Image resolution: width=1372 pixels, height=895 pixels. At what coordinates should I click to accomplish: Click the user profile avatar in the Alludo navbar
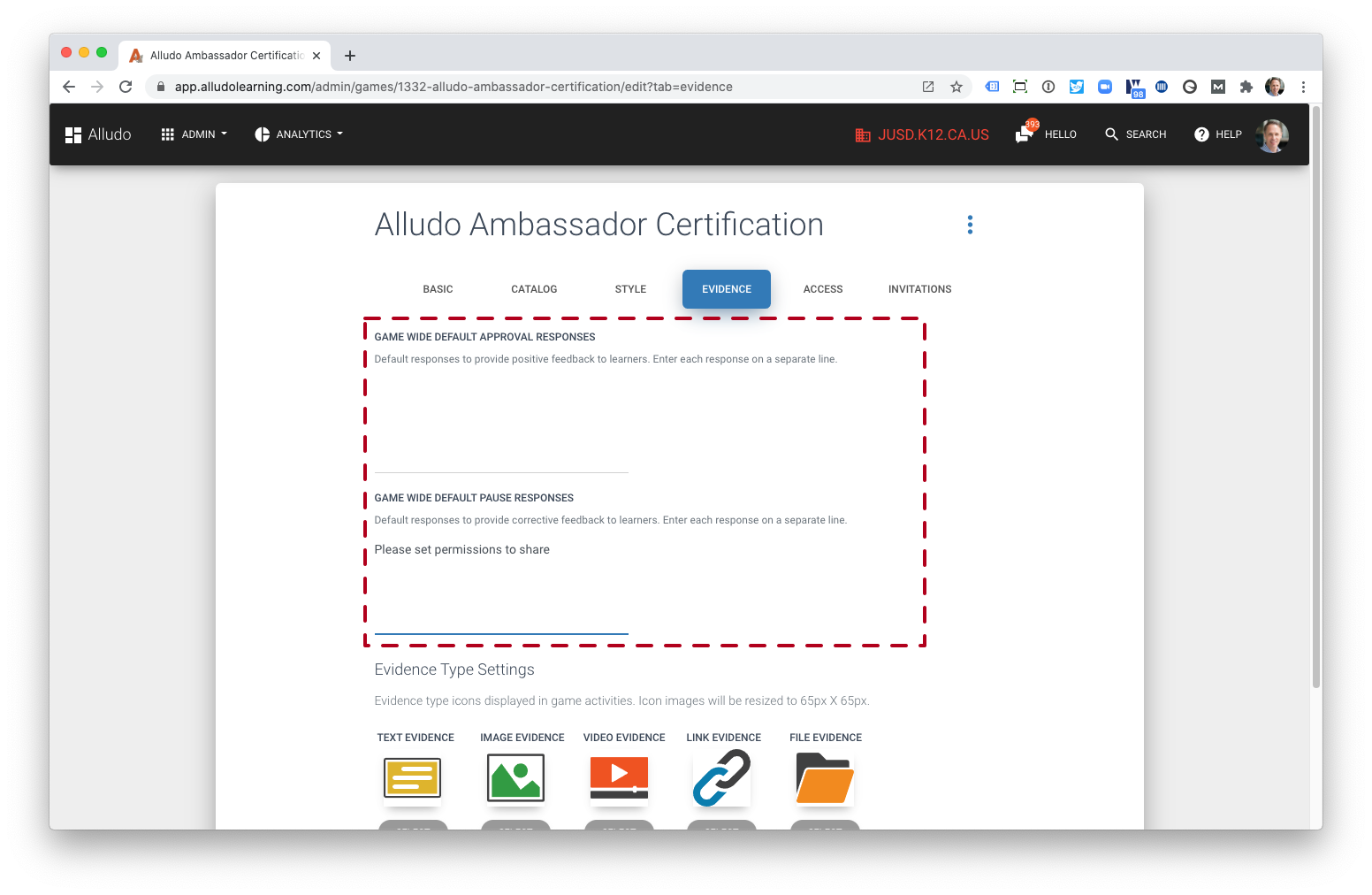click(1272, 135)
